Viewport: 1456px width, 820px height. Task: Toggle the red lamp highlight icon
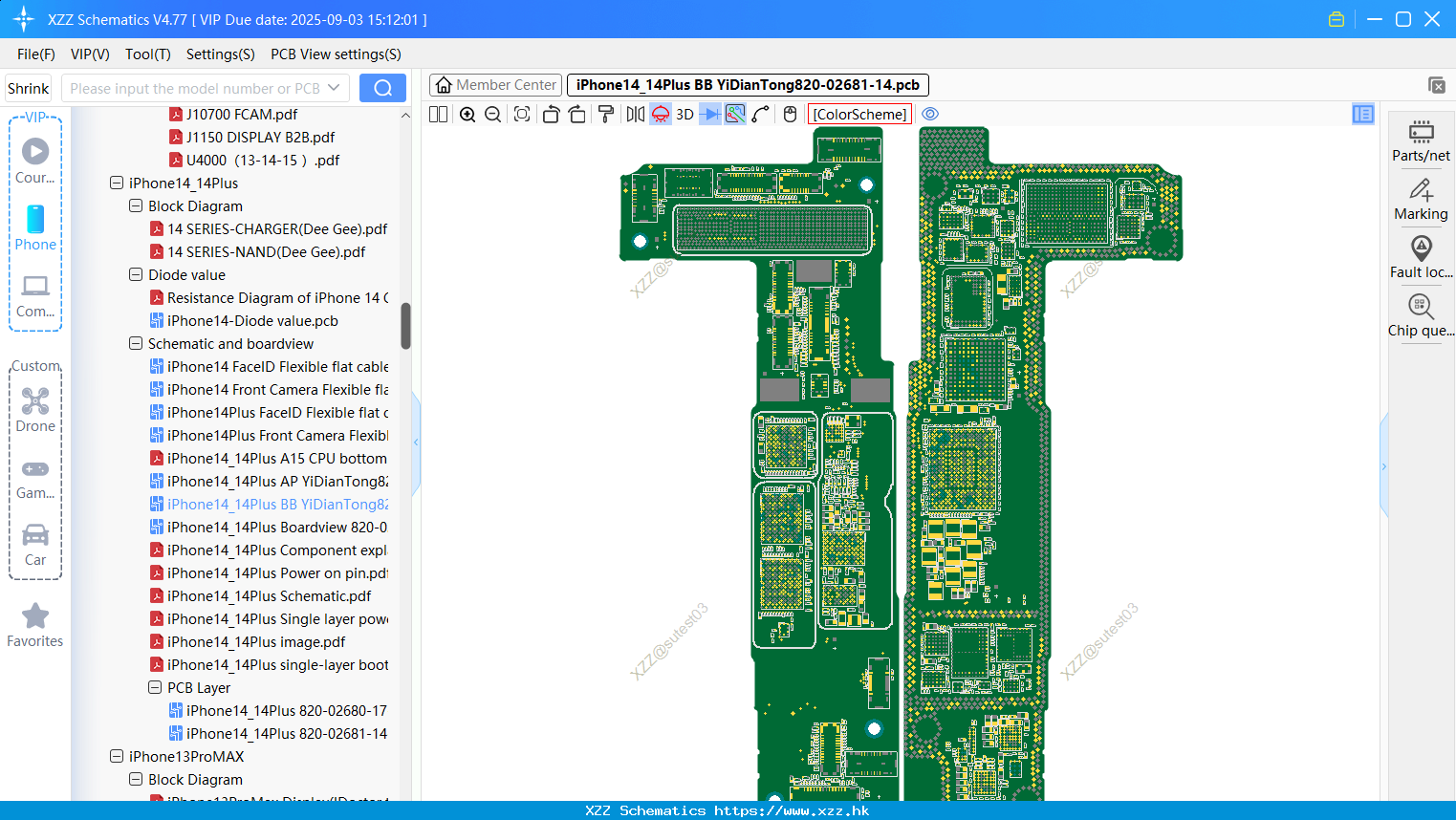pos(661,115)
